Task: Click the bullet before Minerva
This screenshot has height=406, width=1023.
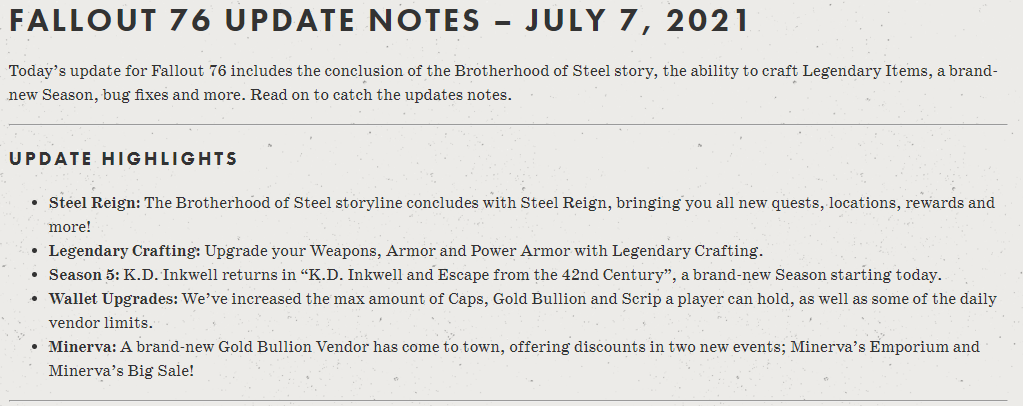Action: (34, 347)
